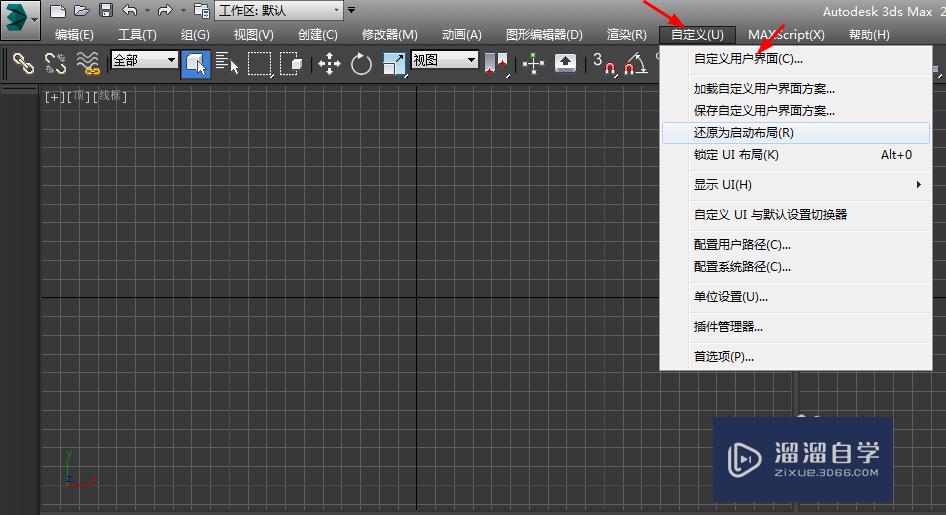Open the MAXScript(X) menu
Viewport: 946px width, 515px height.
(x=786, y=34)
